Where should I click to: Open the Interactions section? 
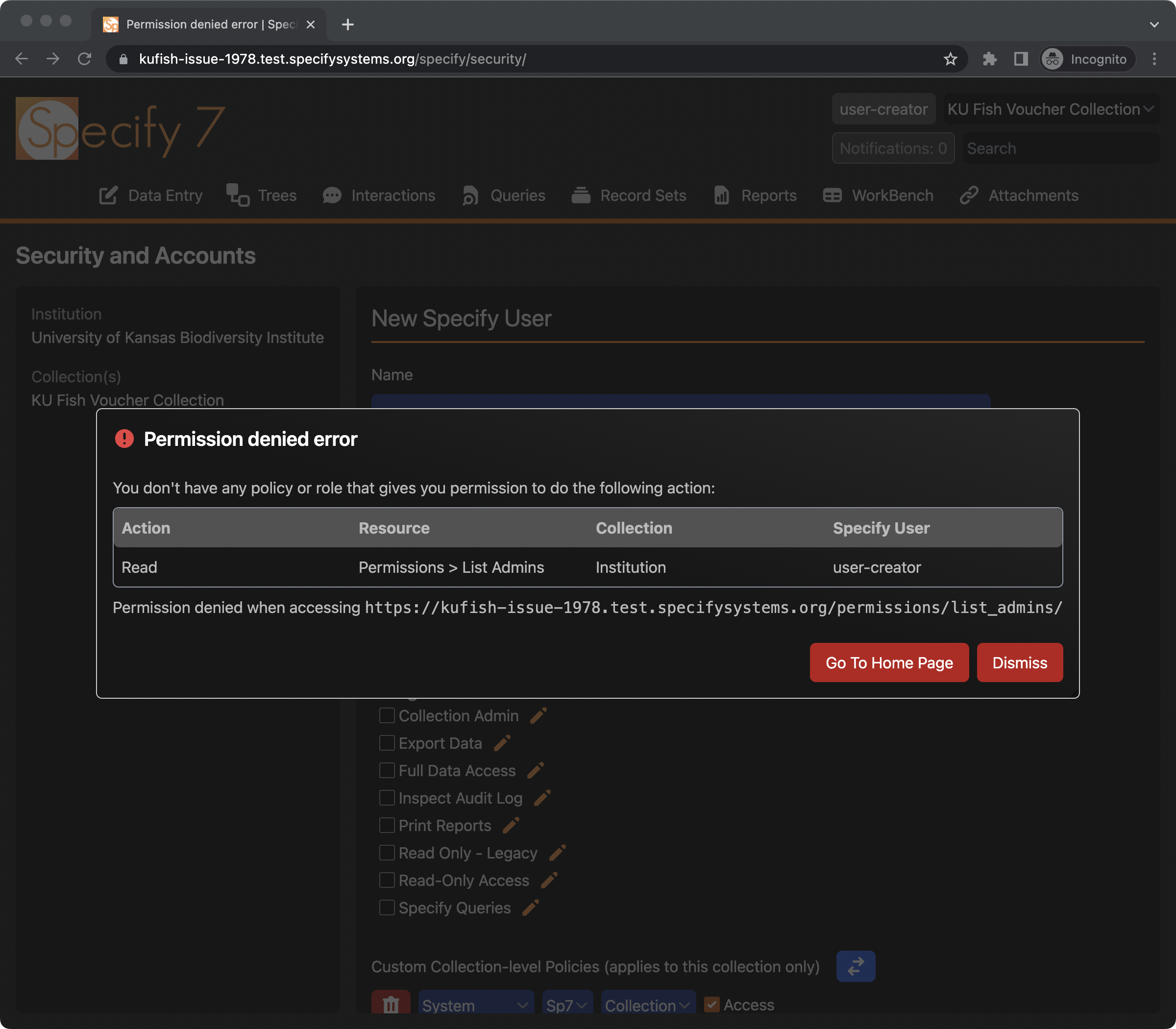(x=392, y=195)
